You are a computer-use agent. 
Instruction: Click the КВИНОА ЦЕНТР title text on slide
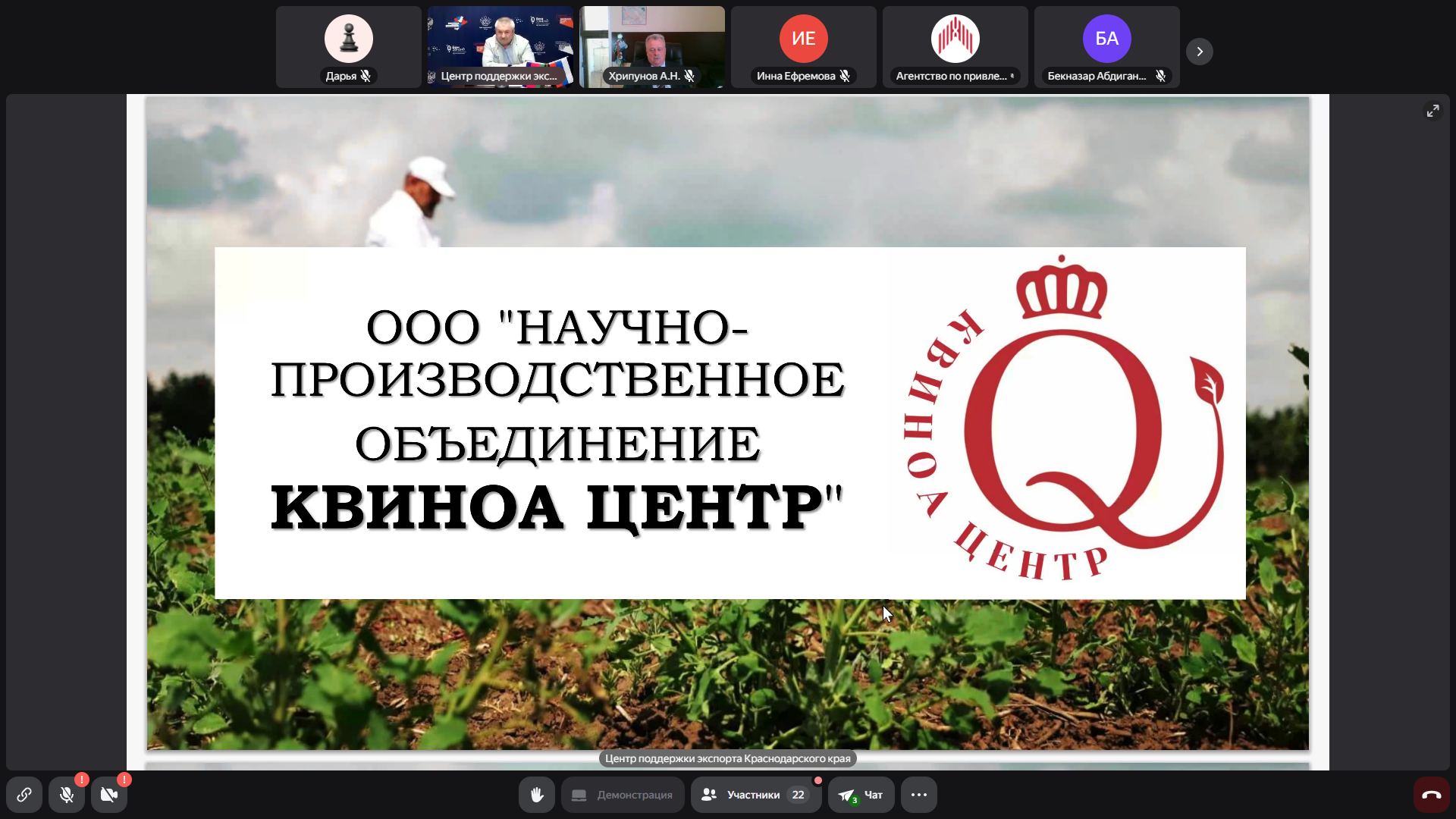click(557, 507)
